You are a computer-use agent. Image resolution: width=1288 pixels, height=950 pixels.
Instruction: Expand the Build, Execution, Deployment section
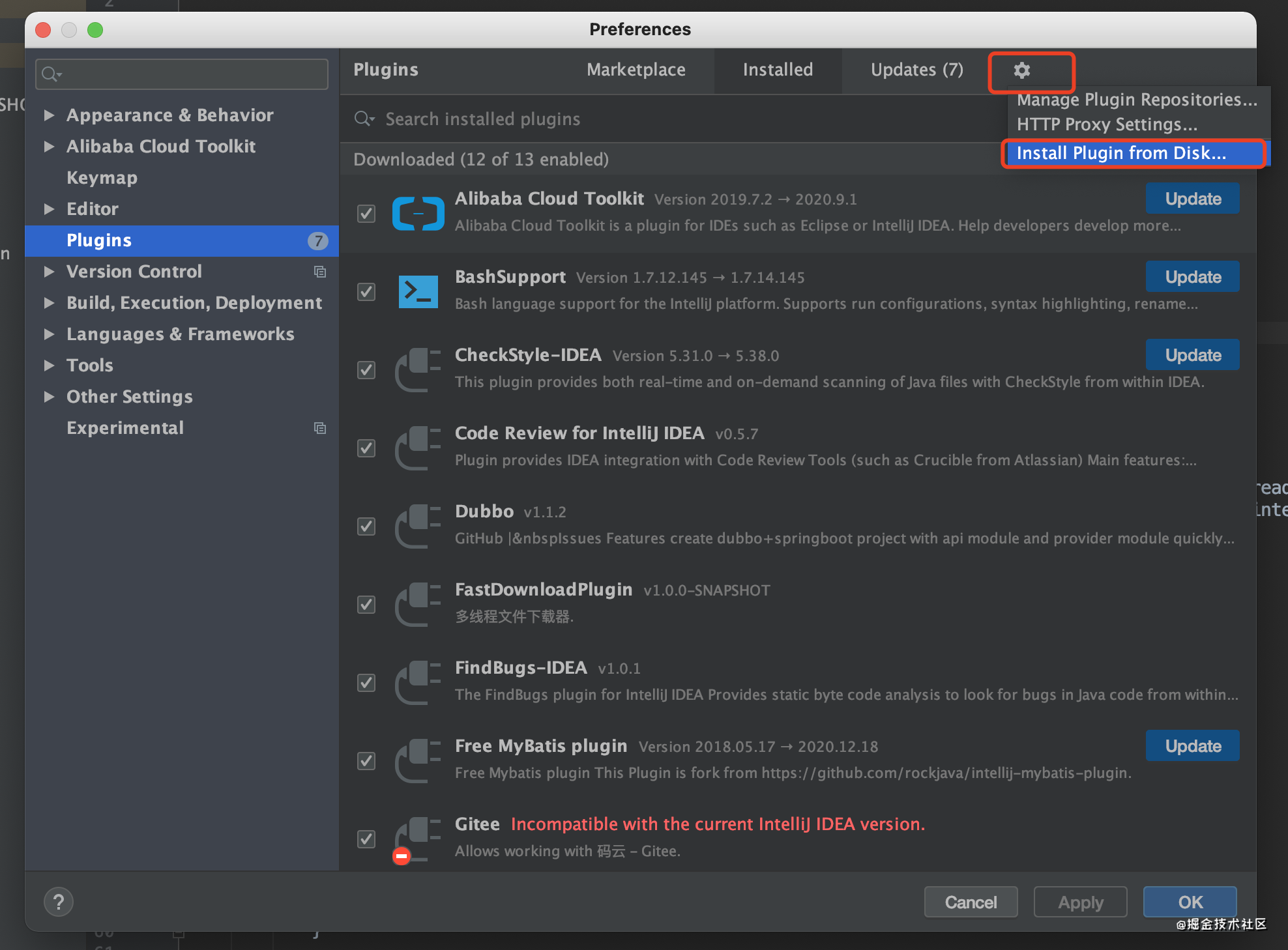[49, 303]
